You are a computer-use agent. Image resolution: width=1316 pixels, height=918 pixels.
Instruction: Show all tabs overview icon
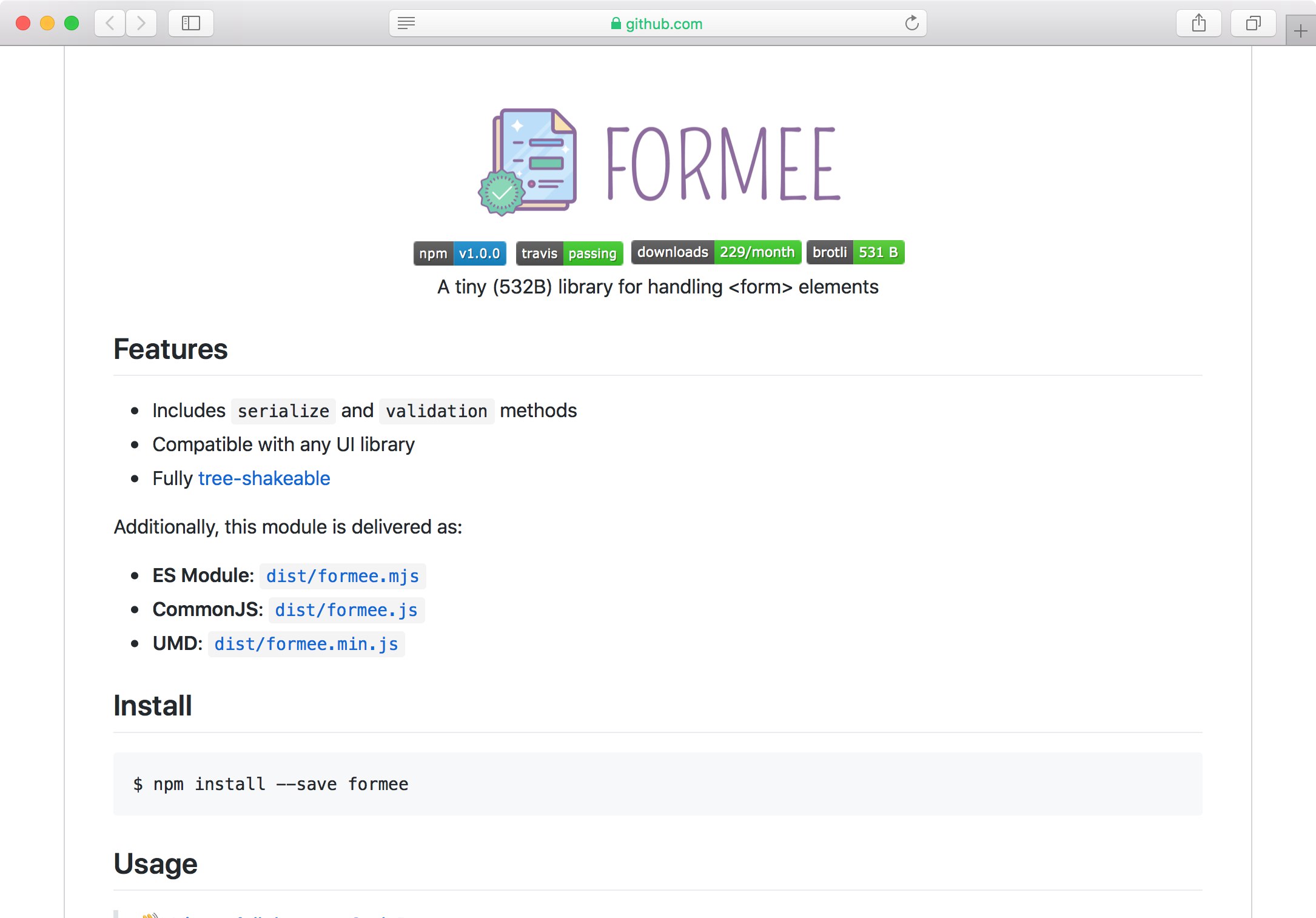click(x=1254, y=23)
